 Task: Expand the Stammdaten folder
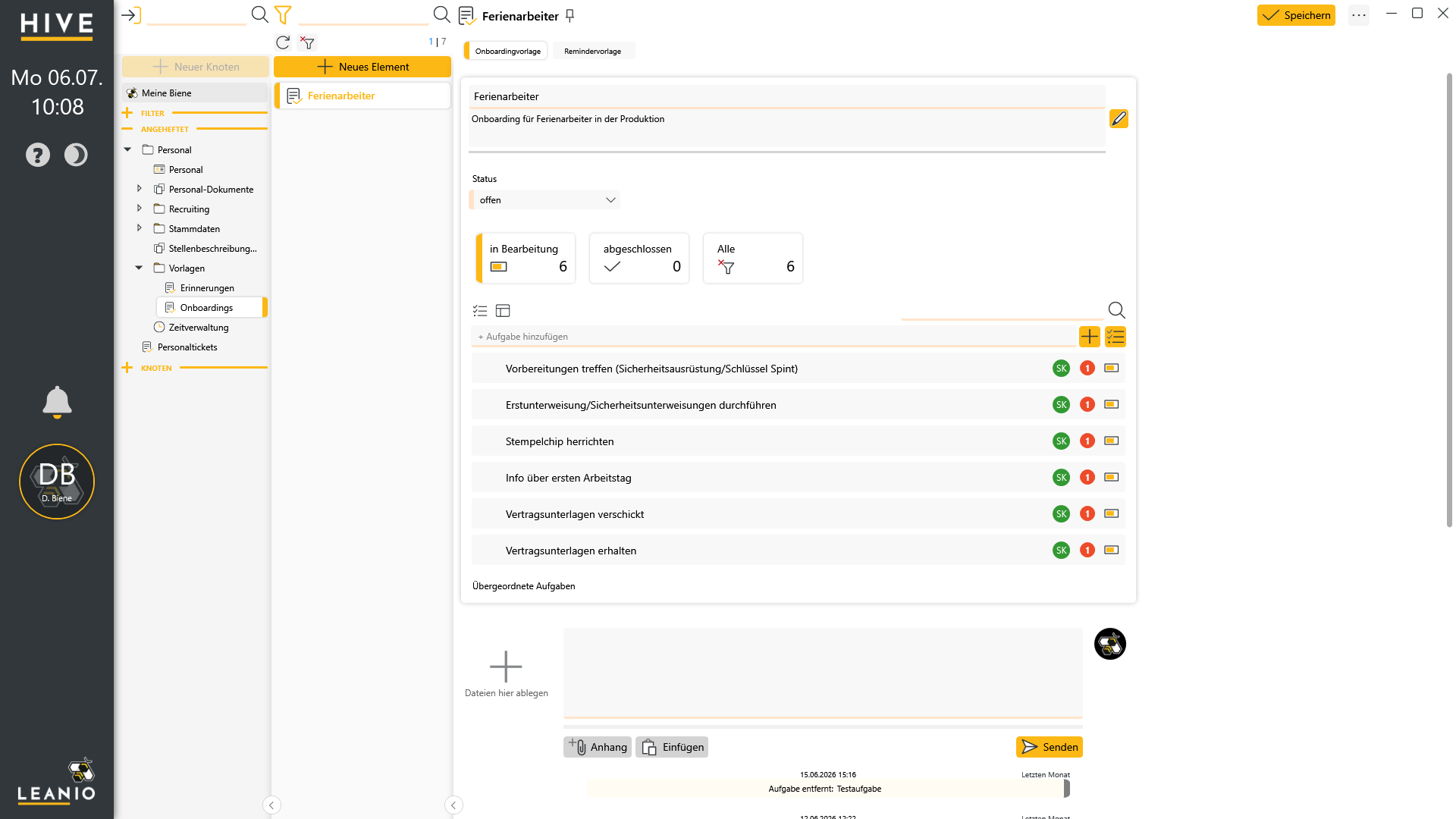pos(139,228)
